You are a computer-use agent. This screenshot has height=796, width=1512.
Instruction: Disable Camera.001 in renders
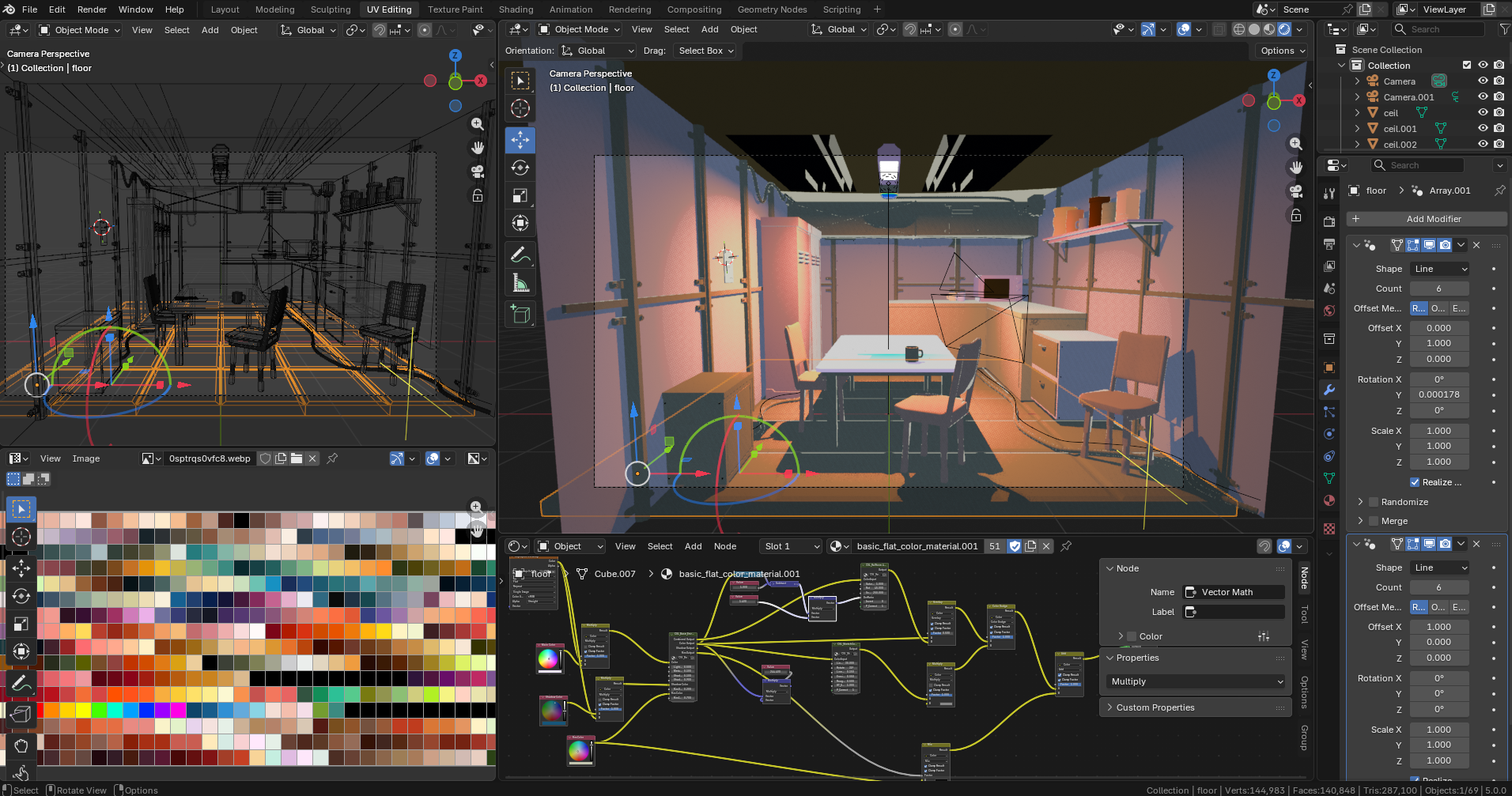[x=1499, y=96]
